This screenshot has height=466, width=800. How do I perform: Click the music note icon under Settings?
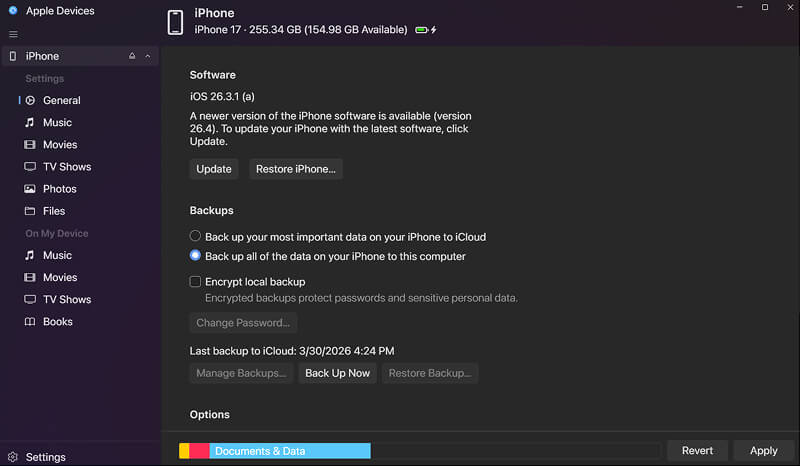click(x=30, y=122)
